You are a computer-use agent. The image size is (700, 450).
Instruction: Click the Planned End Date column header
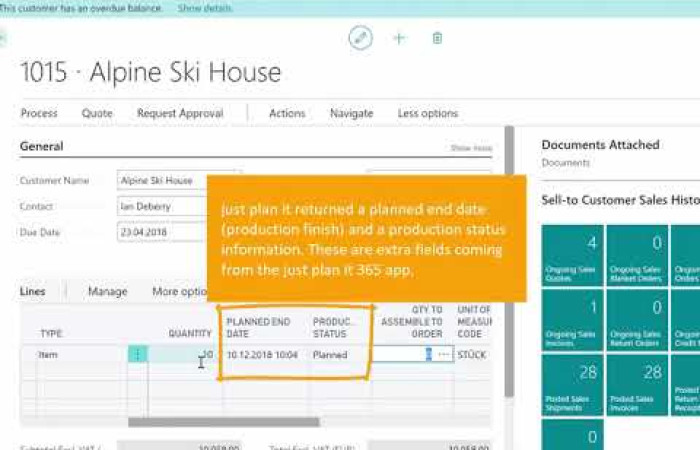tap(258, 328)
